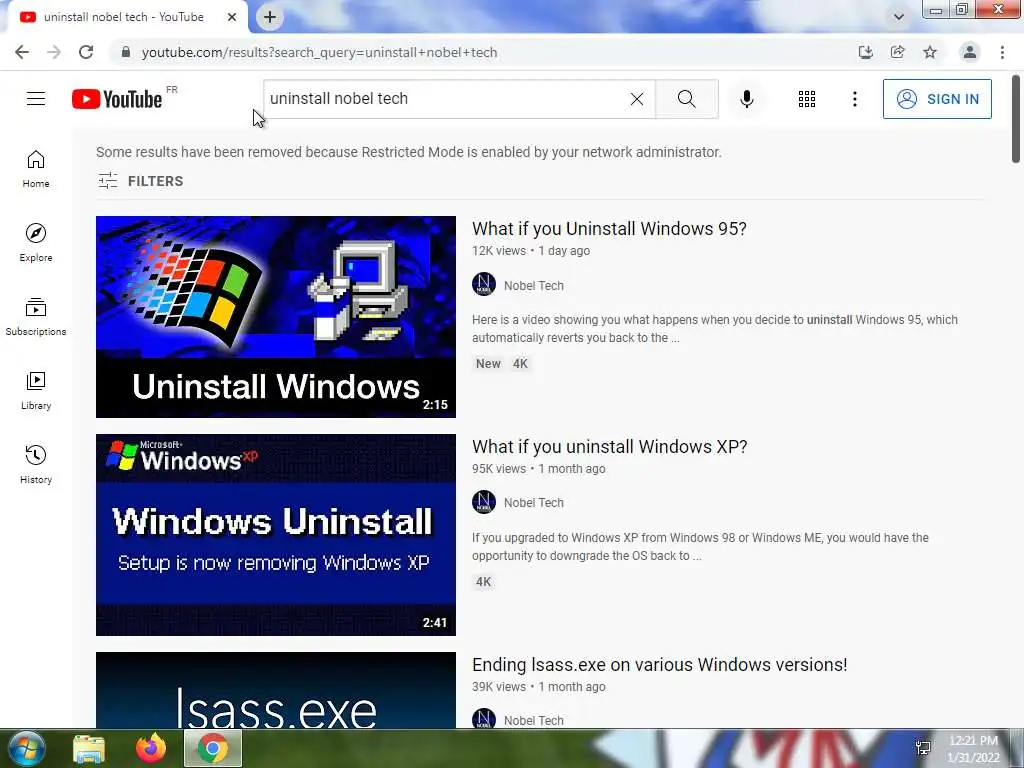Open History in the sidebar
Screen dimensions: 1024x768
36,464
